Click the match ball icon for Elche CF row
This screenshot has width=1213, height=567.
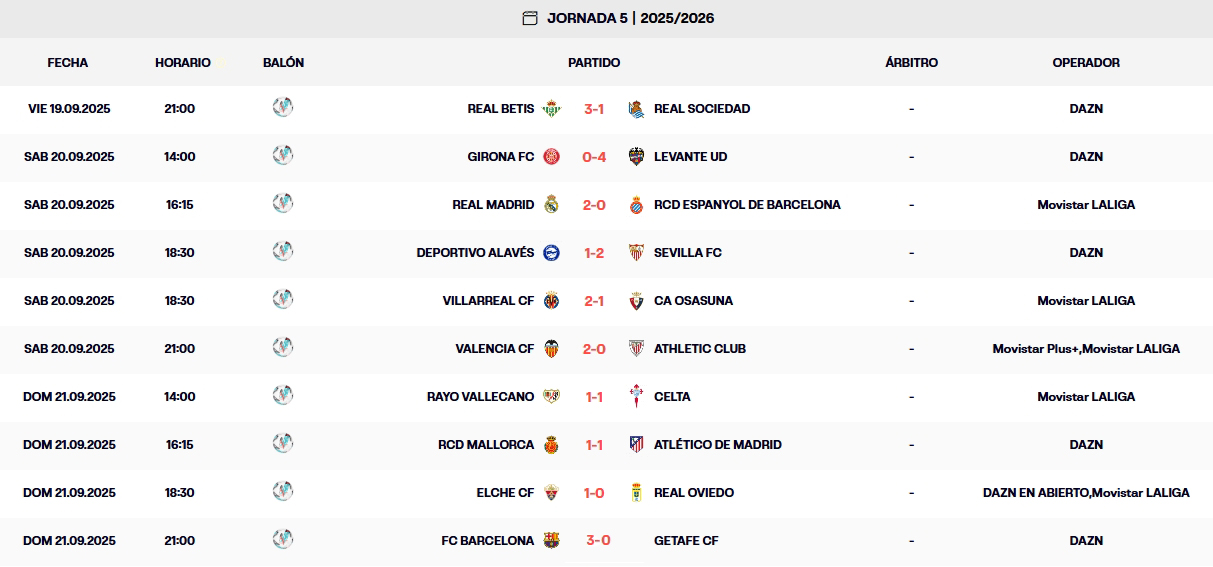point(283,492)
